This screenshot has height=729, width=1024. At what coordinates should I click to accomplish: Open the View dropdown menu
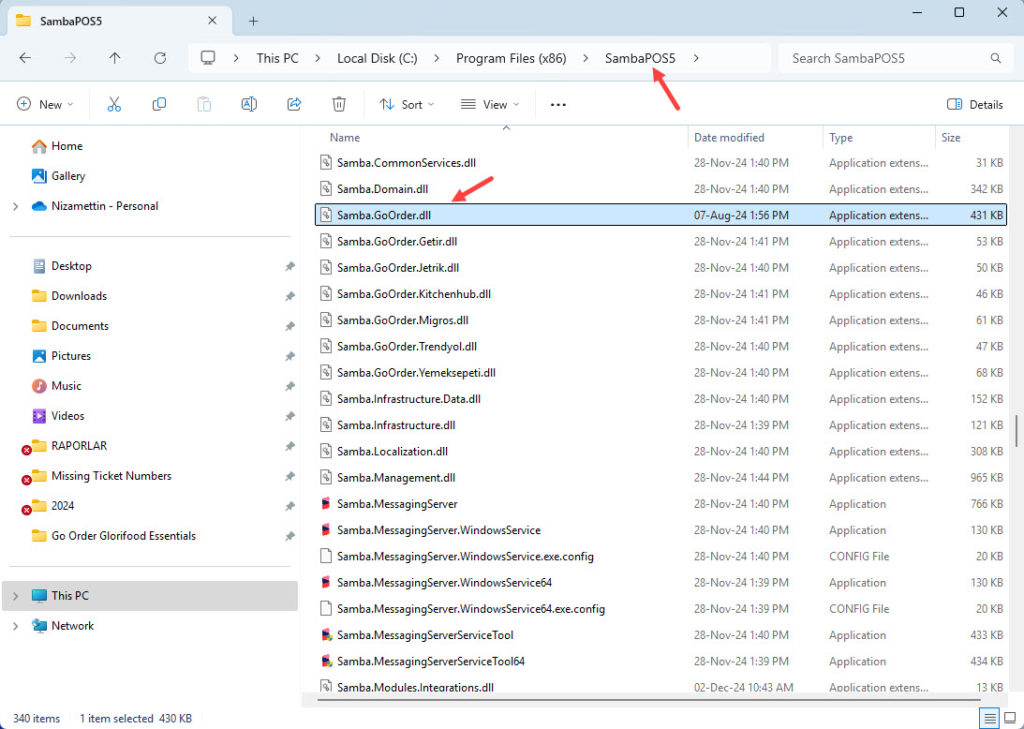pyautogui.click(x=490, y=105)
